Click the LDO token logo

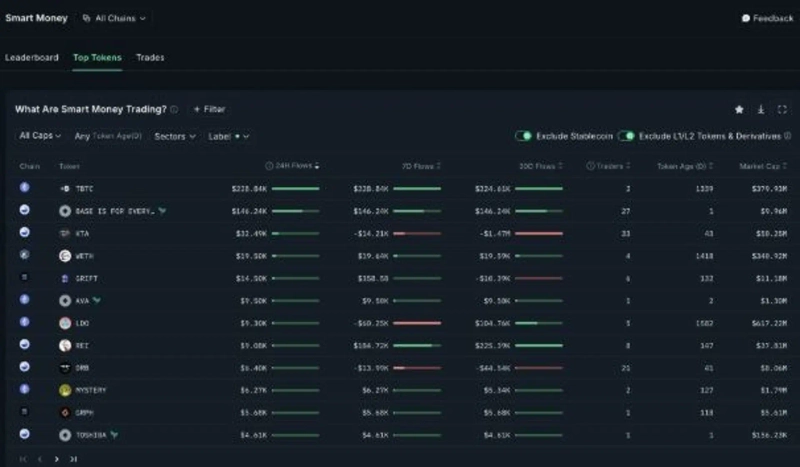point(65,323)
